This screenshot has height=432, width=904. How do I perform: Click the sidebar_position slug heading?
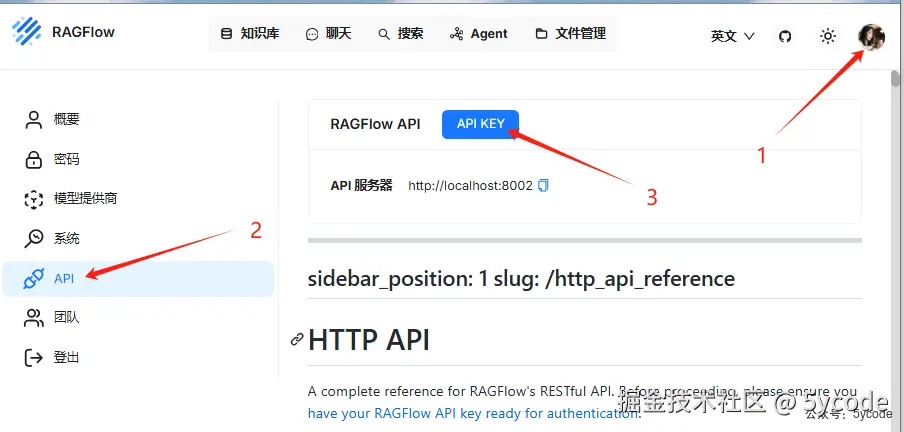pyautogui.click(x=521, y=279)
